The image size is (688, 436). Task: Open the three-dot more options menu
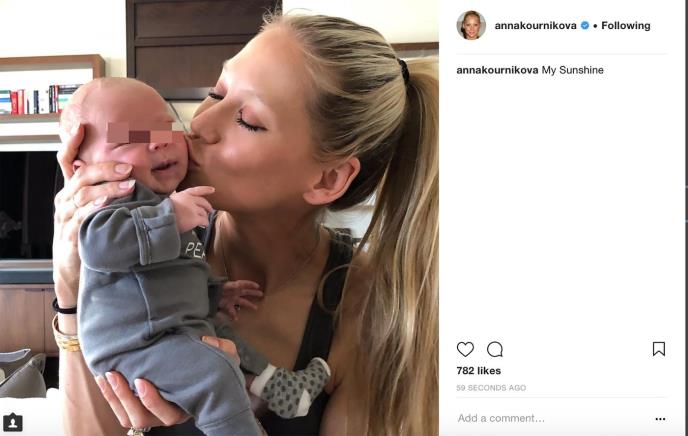(660, 419)
